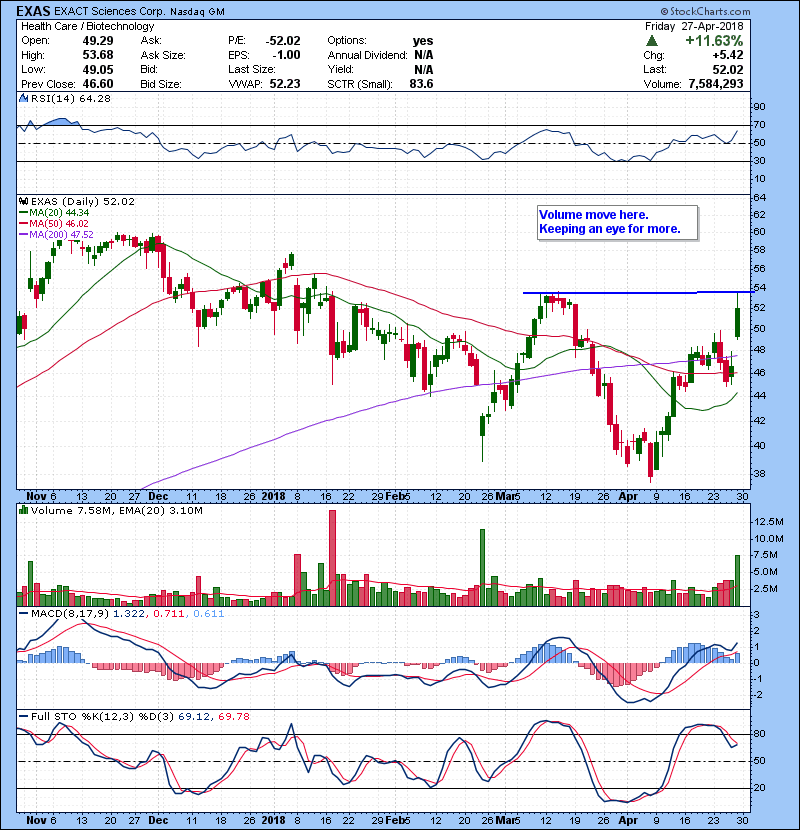
Task: Click the green up-triangle next to +11.63%
Action: (x=652, y=41)
